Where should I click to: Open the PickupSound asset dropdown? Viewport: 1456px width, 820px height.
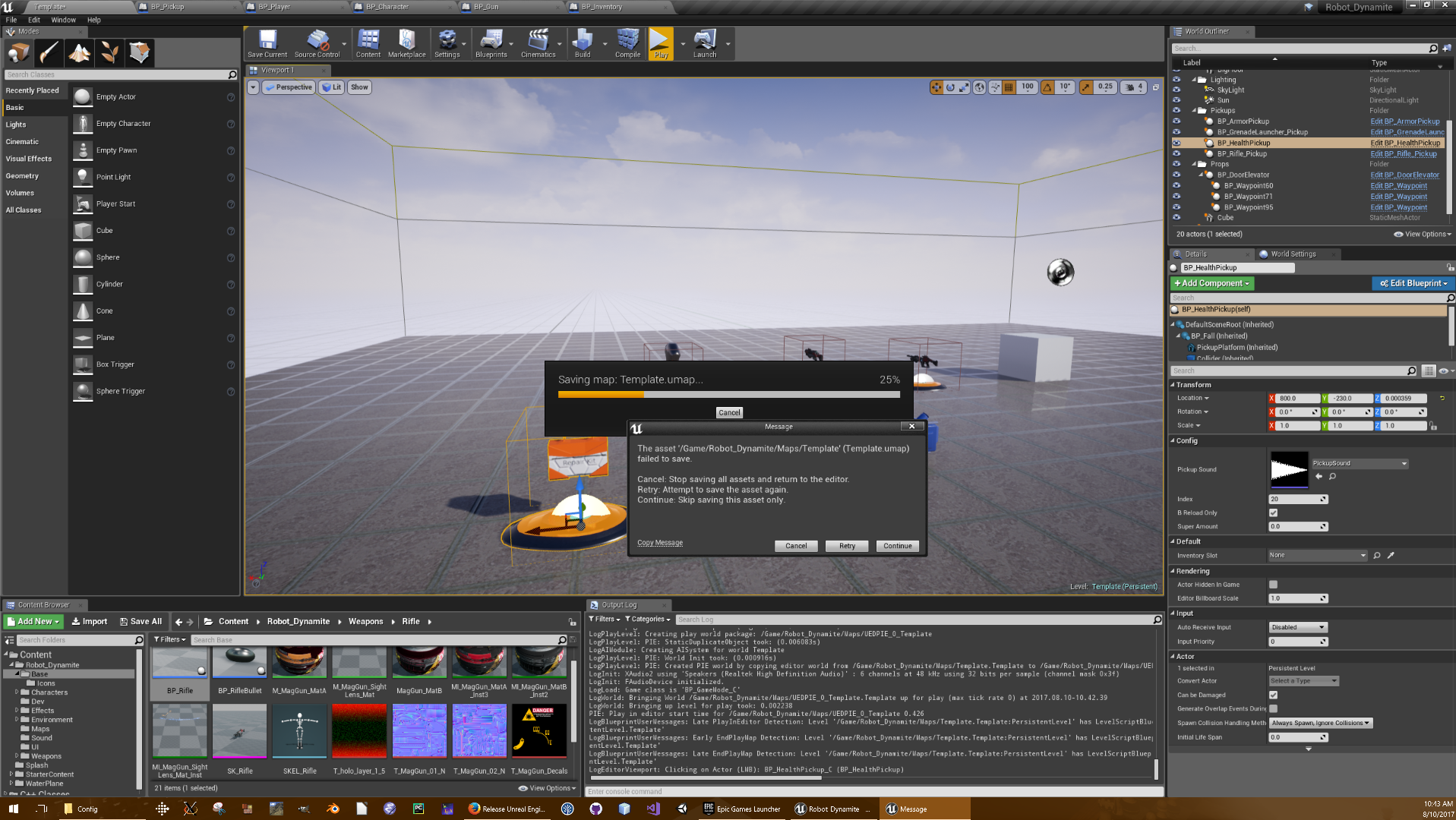1360,463
